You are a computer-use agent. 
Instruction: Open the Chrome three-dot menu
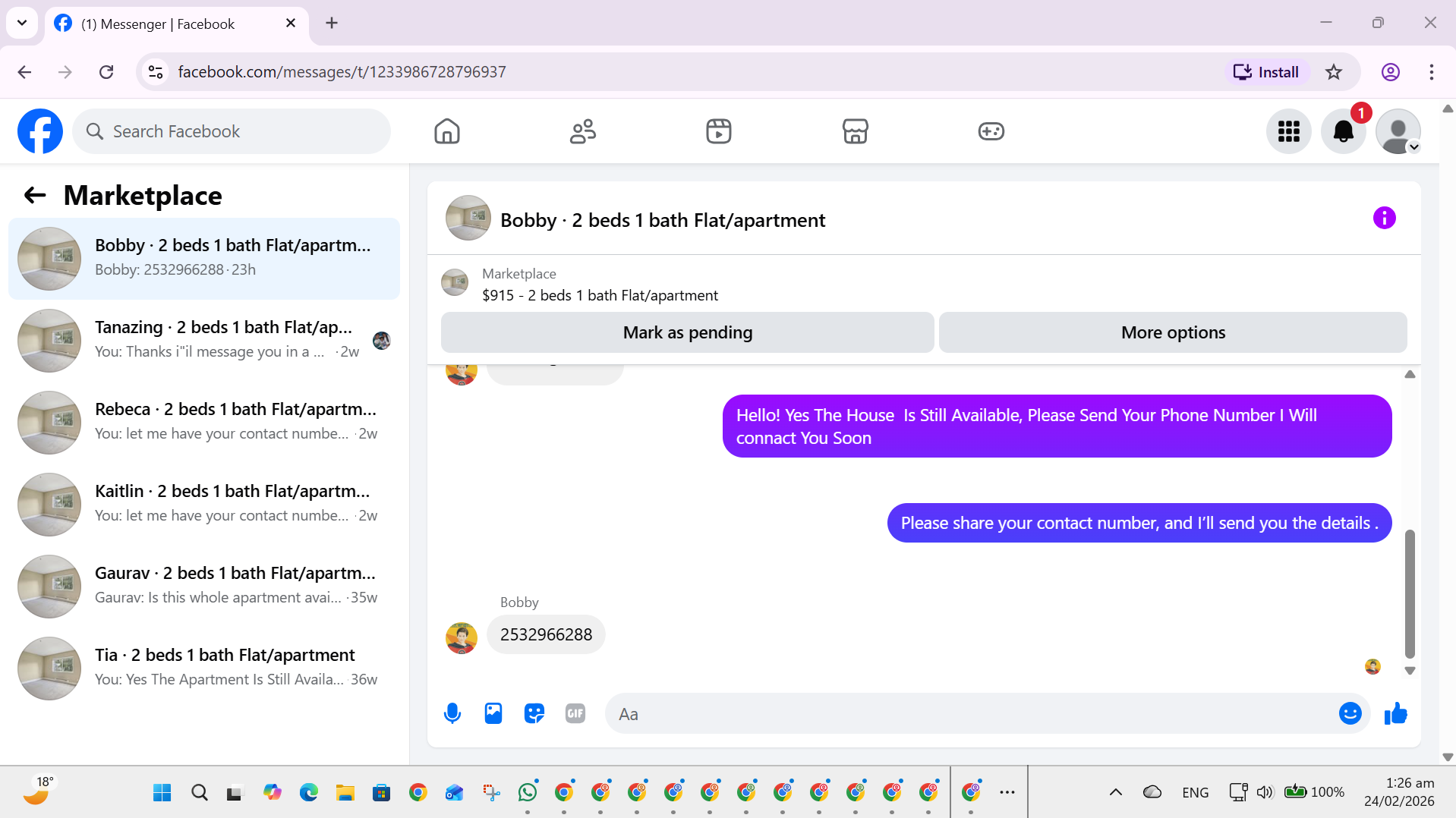pyautogui.click(x=1431, y=72)
